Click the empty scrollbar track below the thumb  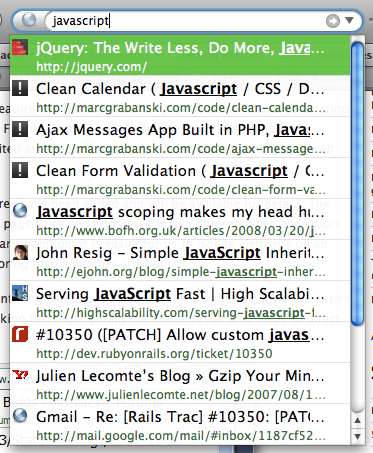(x=357, y=369)
